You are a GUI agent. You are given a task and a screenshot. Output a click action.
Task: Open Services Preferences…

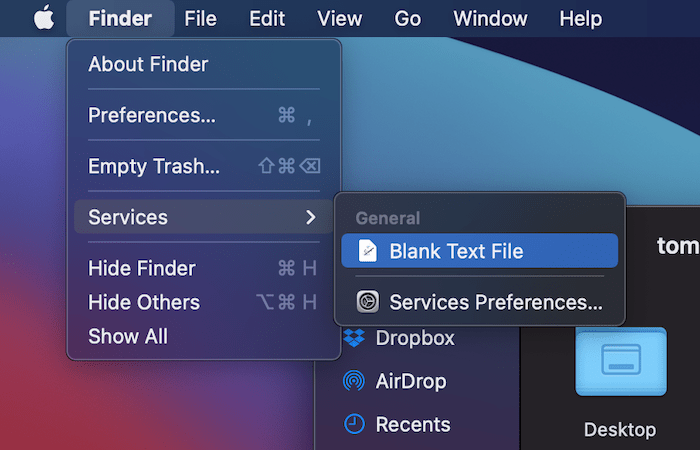(x=479, y=302)
